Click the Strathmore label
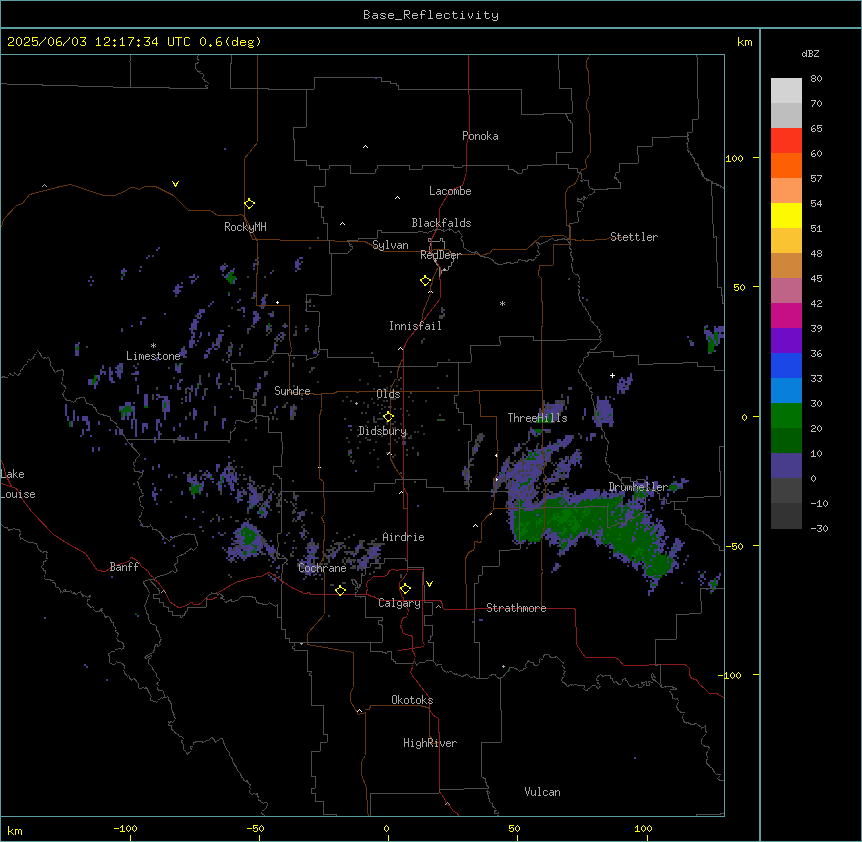862x842 pixels. (x=516, y=608)
